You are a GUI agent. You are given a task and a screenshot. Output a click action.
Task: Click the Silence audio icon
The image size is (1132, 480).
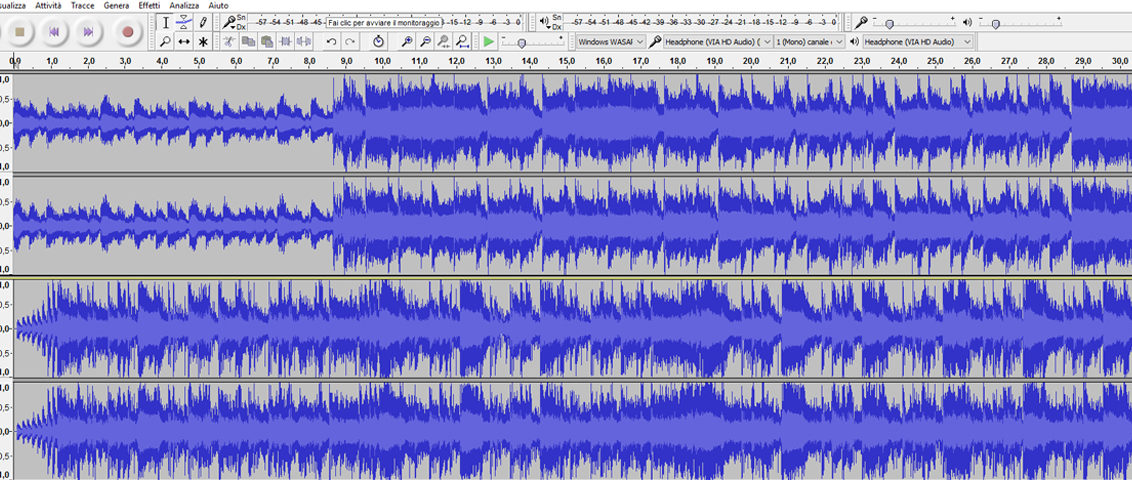tap(304, 42)
